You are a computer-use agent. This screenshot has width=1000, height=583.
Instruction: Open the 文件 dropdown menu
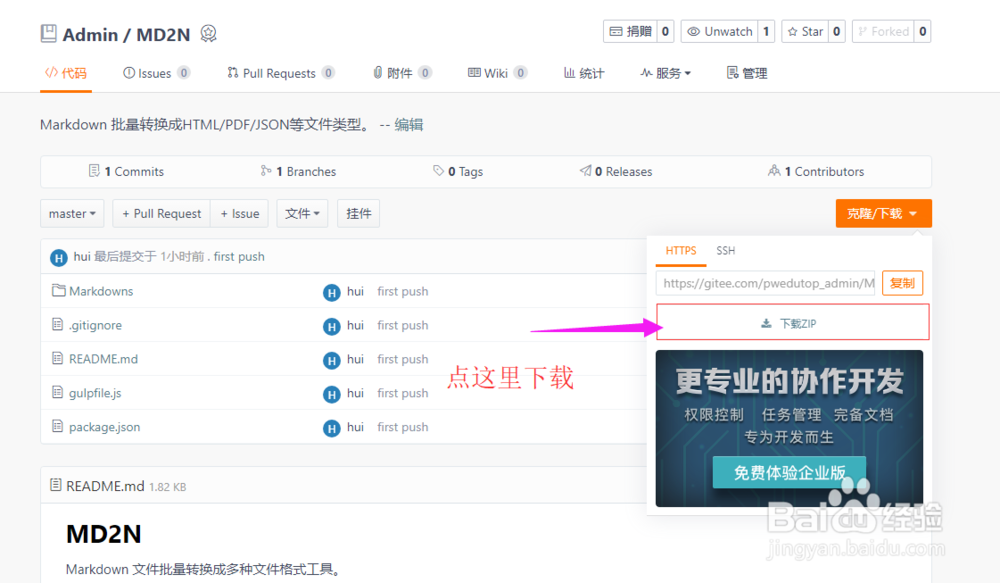302,213
